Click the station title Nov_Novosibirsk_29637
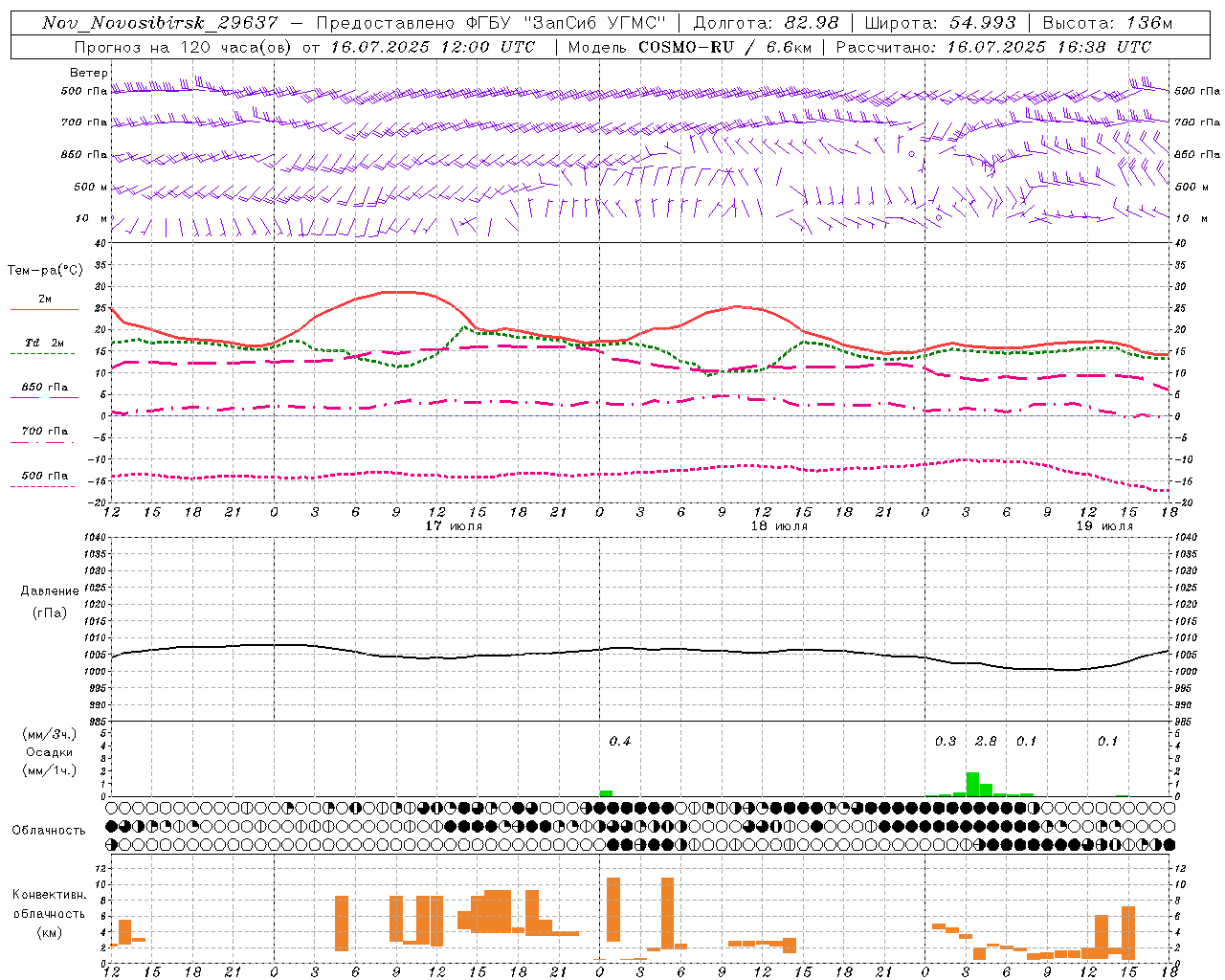This screenshot has width=1225, height=980. coord(161,23)
